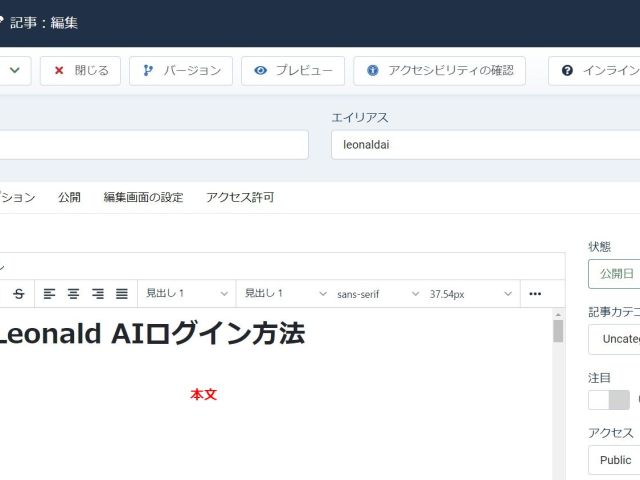This screenshot has height=480, width=640.
Task: Expand the save options dropdown arrow
Action: [15, 71]
